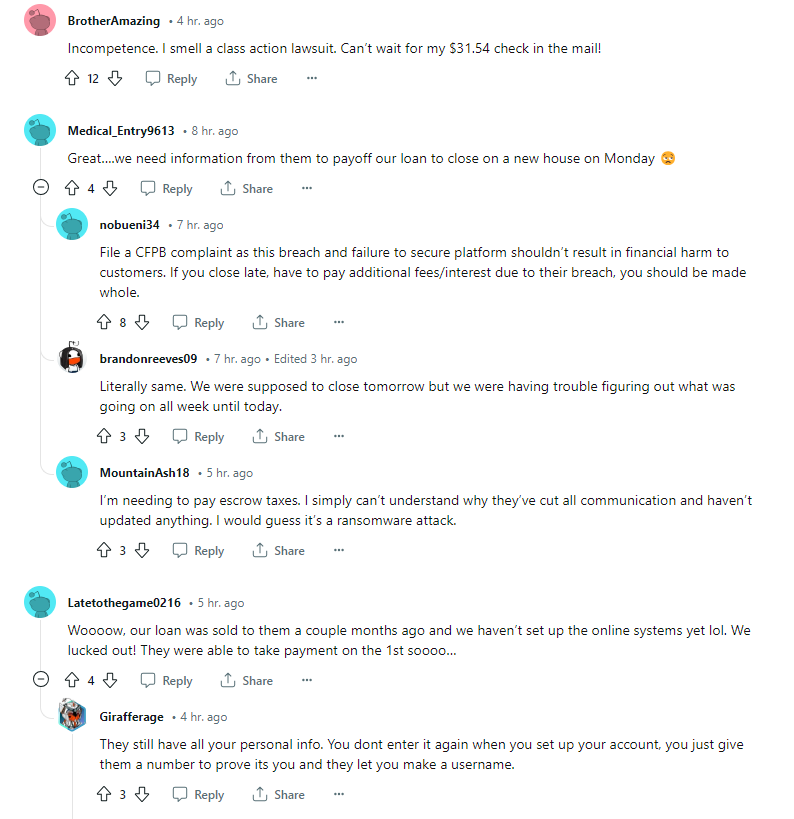Click Girafferage's avatar thumbnail
The height and width of the screenshot is (819, 794).
pos(72,716)
